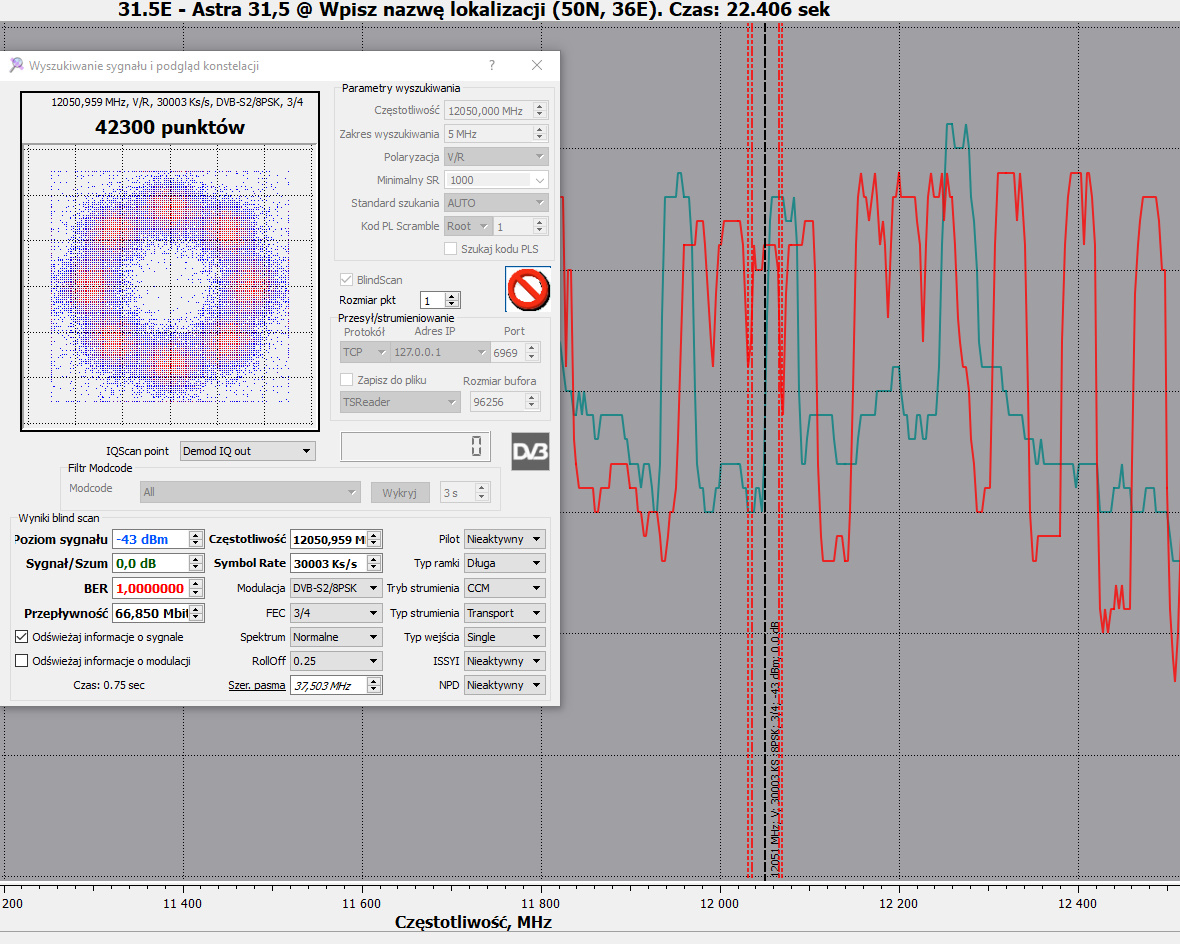Image resolution: width=1180 pixels, height=944 pixels.
Task: Click the PL Scramble code number stepper
Action: coord(540,226)
